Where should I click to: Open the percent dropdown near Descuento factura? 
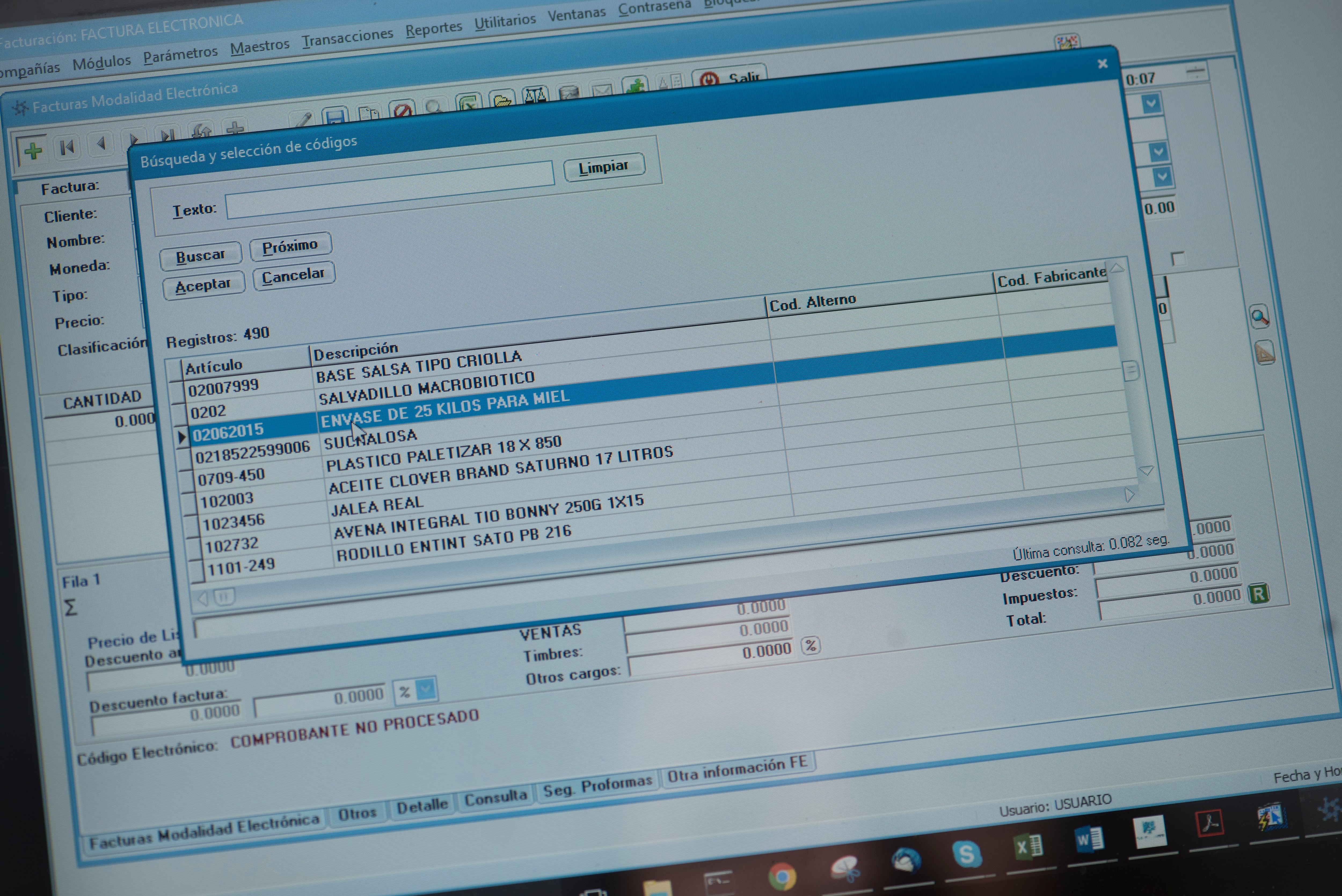click(426, 690)
